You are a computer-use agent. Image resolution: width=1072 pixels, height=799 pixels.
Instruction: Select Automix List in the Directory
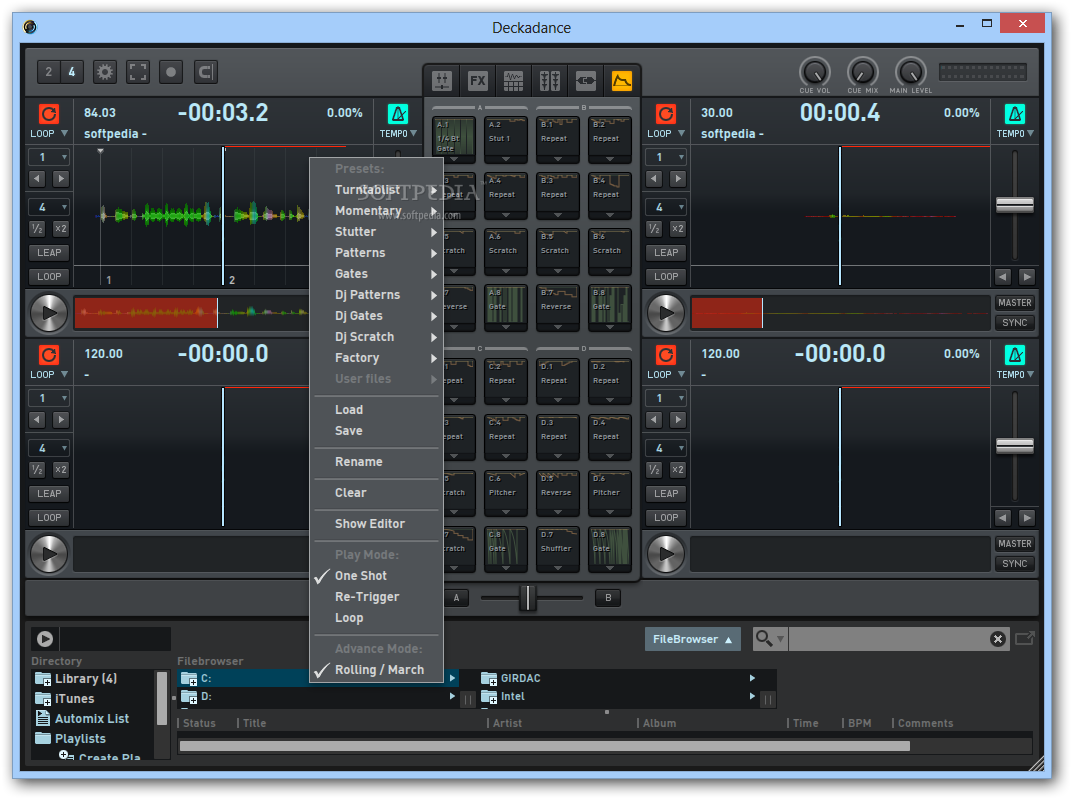[x=92, y=718]
